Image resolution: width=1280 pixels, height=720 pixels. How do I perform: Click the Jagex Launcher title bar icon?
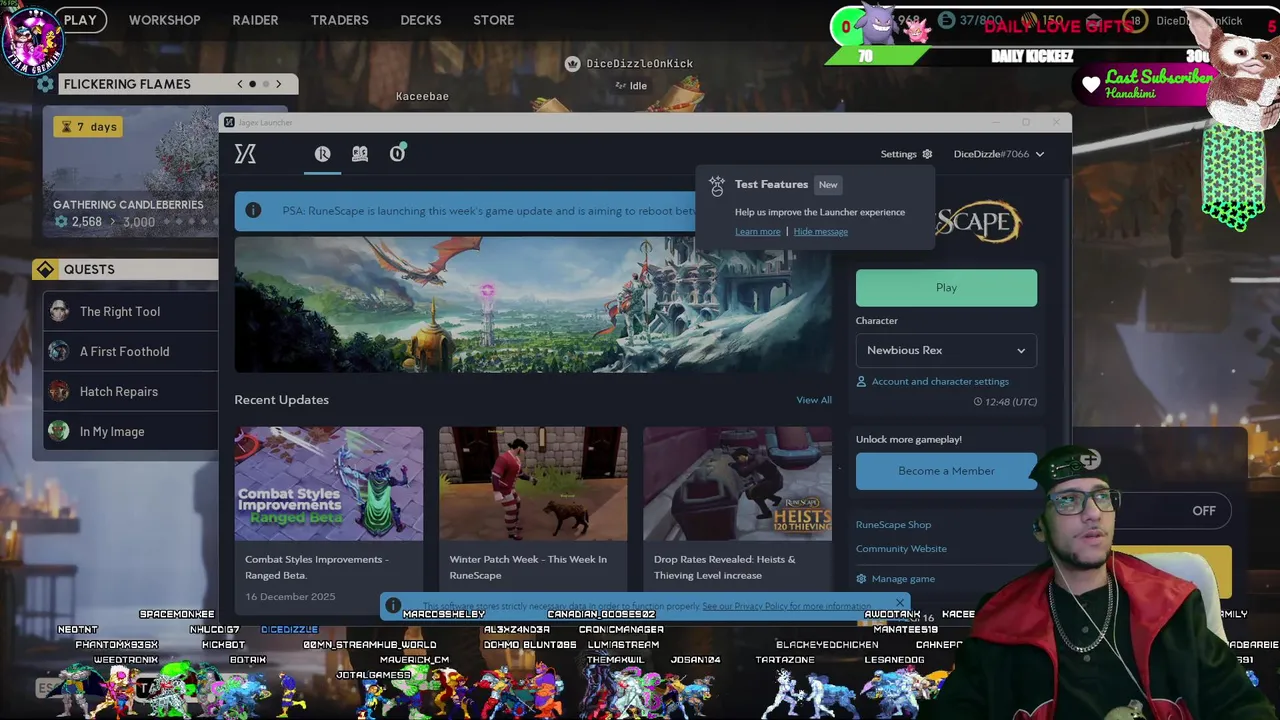point(229,122)
